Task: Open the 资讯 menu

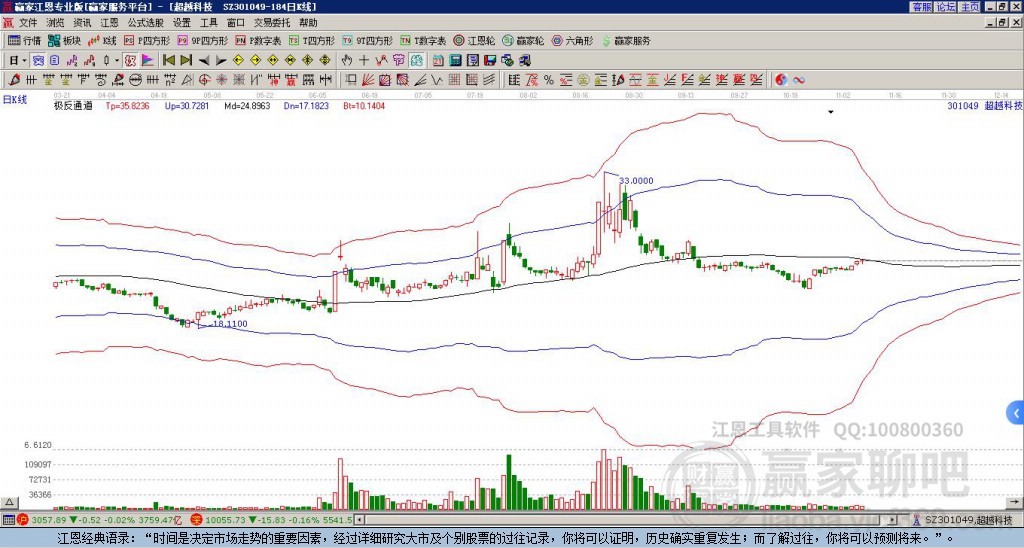Action: tap(82, 23)
